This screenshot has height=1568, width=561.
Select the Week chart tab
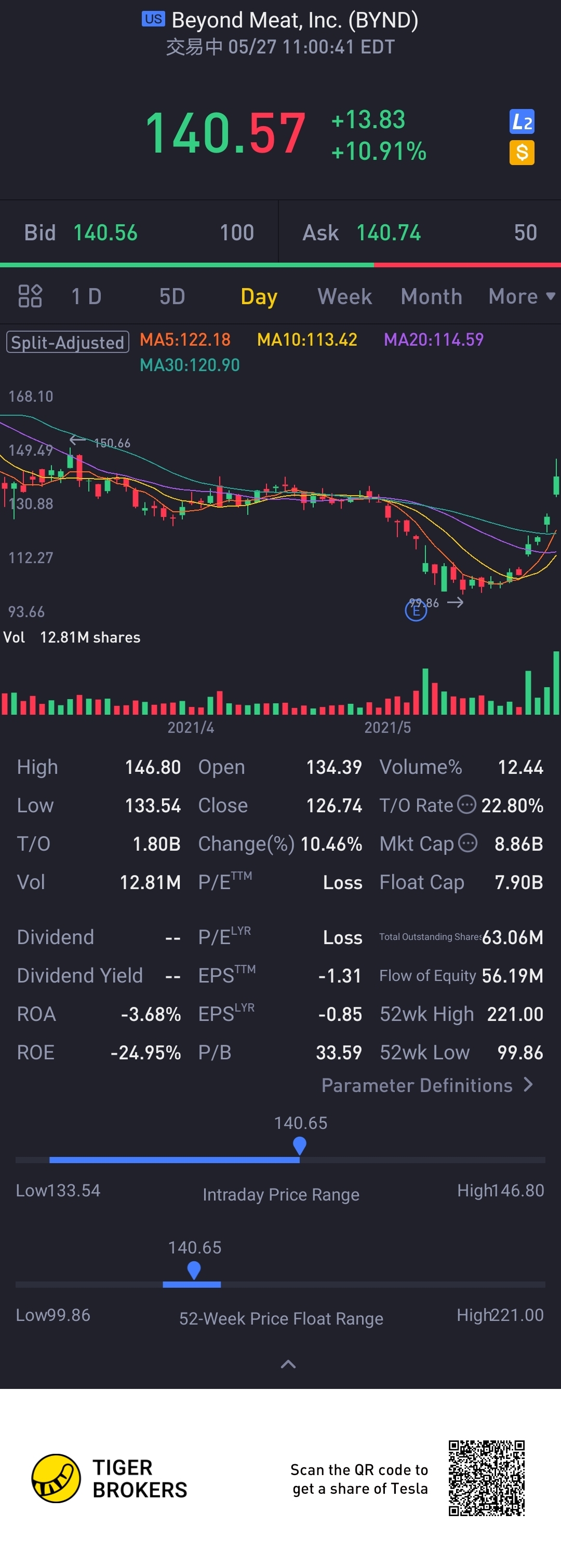click(x=345, y=296)
